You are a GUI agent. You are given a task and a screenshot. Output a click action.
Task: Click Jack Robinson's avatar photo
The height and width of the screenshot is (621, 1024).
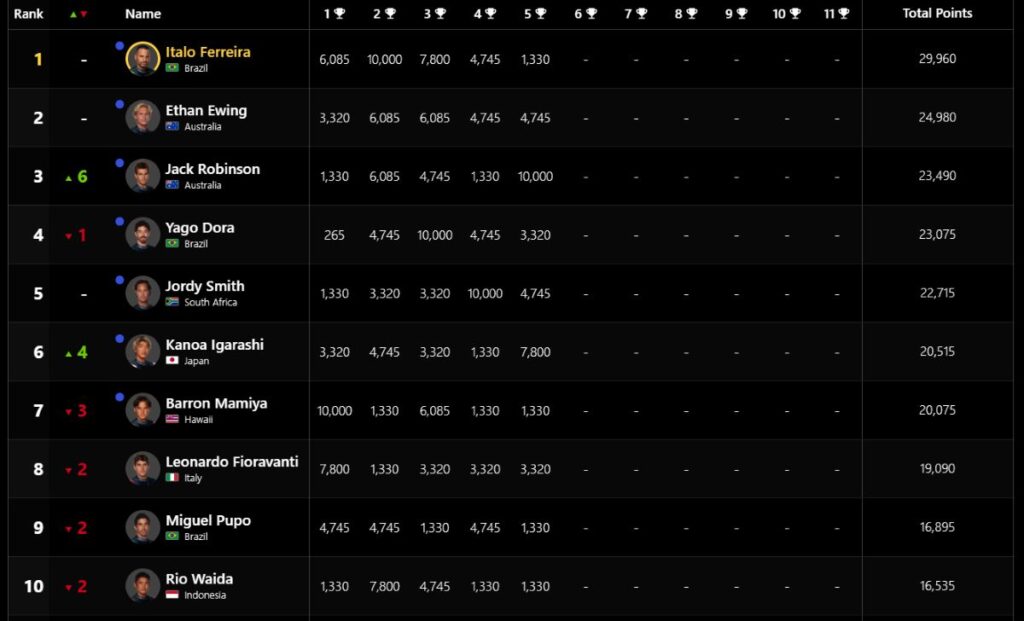(142, 176)
